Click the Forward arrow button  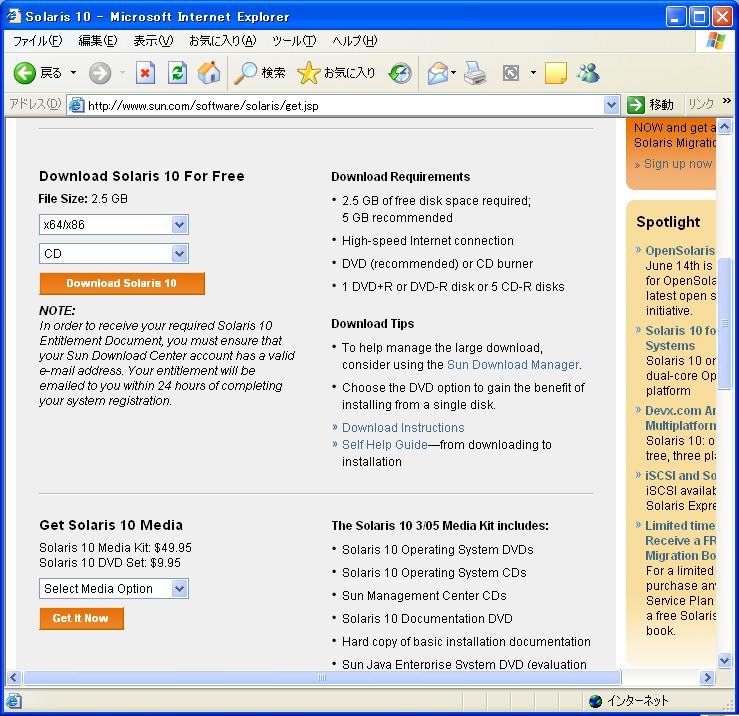coord(100,73)
